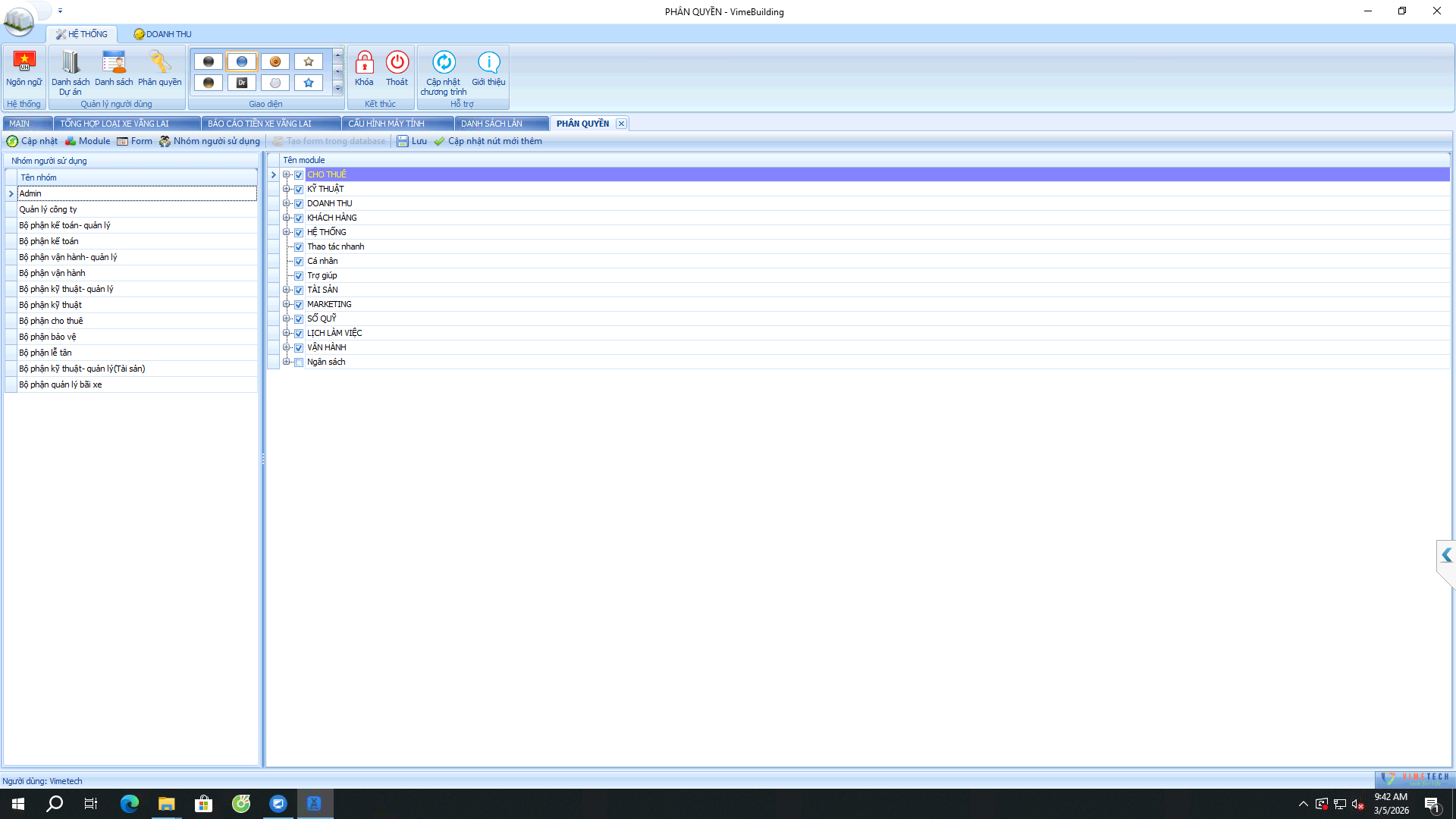Open the CẤU HÌNH MÁY TÍNH tab
Image resolution: width=1456 pixels, height=819 pixels.
[x=386, y=124]
